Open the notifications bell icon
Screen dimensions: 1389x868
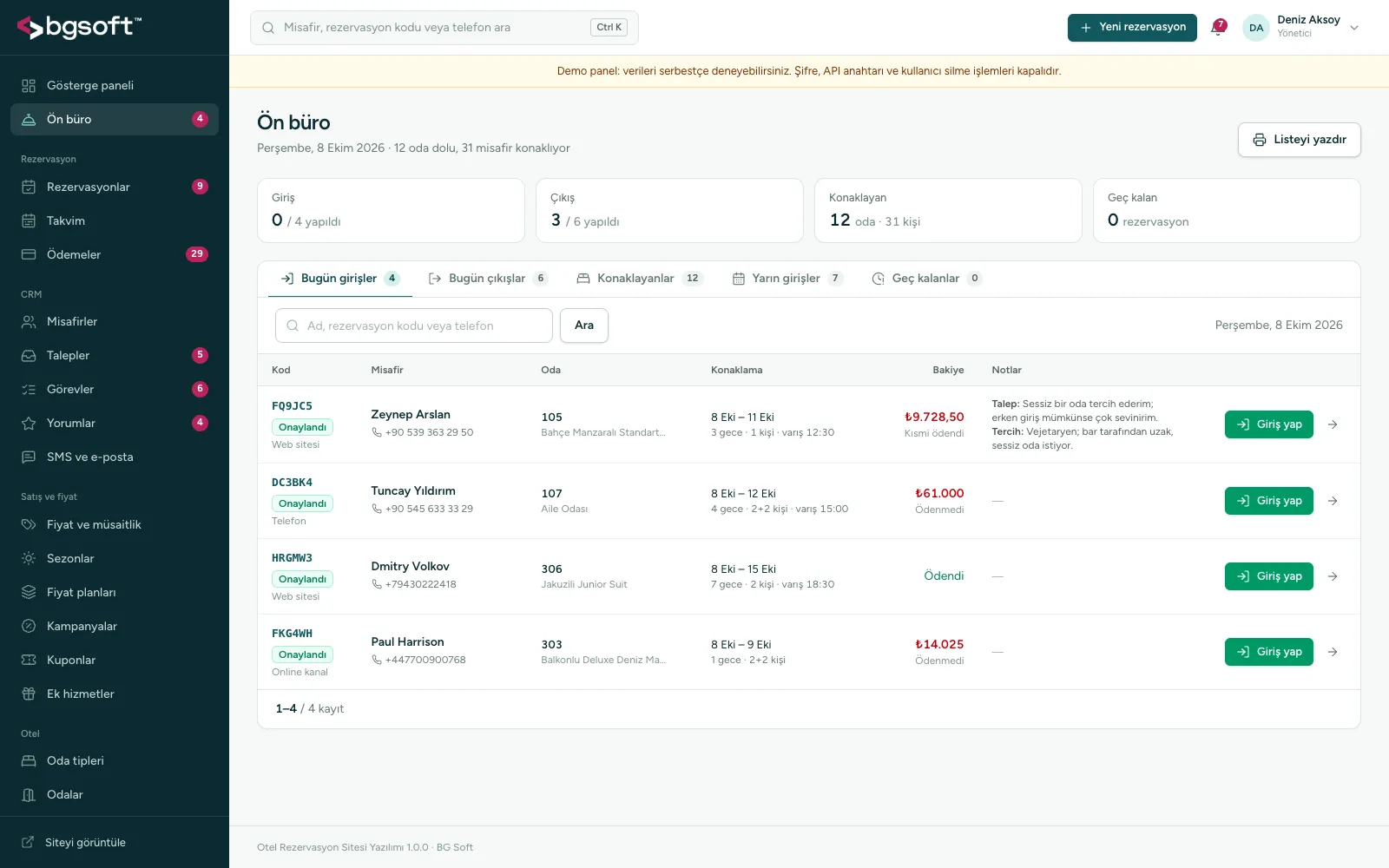click(1218, 28)
